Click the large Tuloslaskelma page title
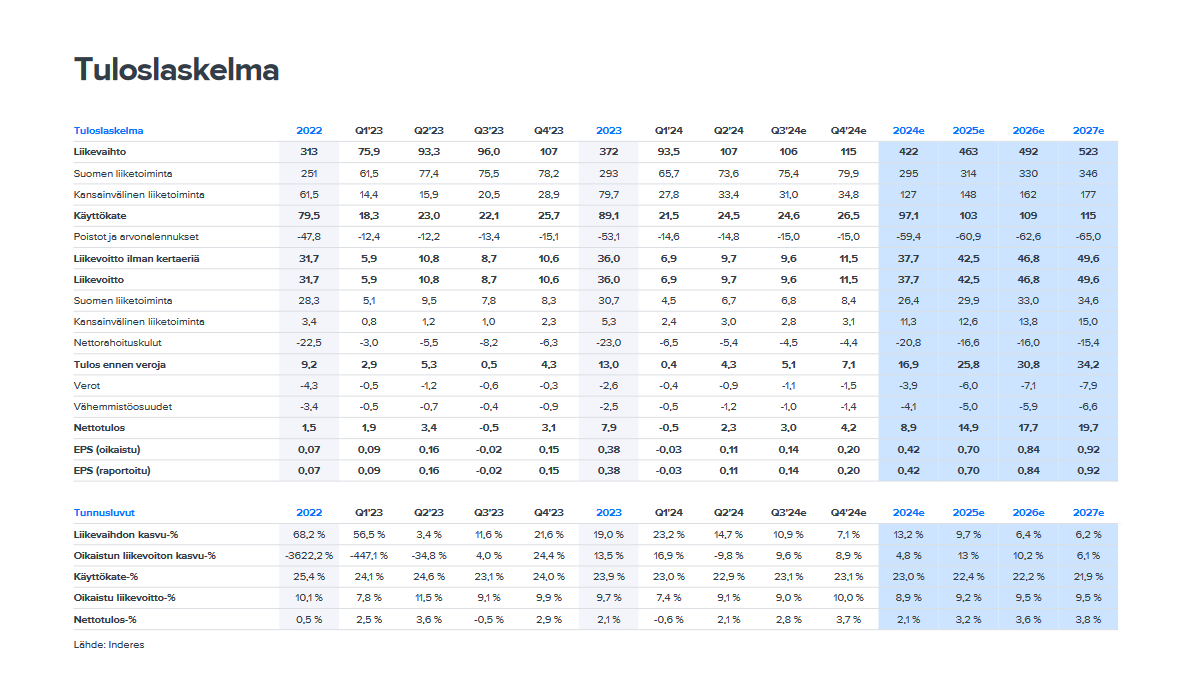Image resolution: width=1202 pixels, height=673 pixels. [176, 70]
